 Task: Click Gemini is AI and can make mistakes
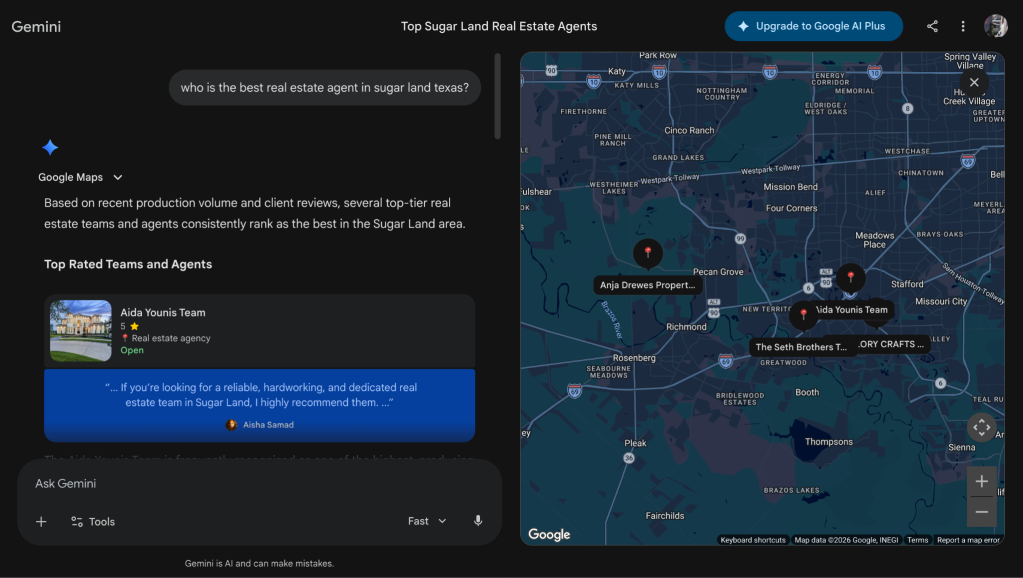(x=259, y=564)
